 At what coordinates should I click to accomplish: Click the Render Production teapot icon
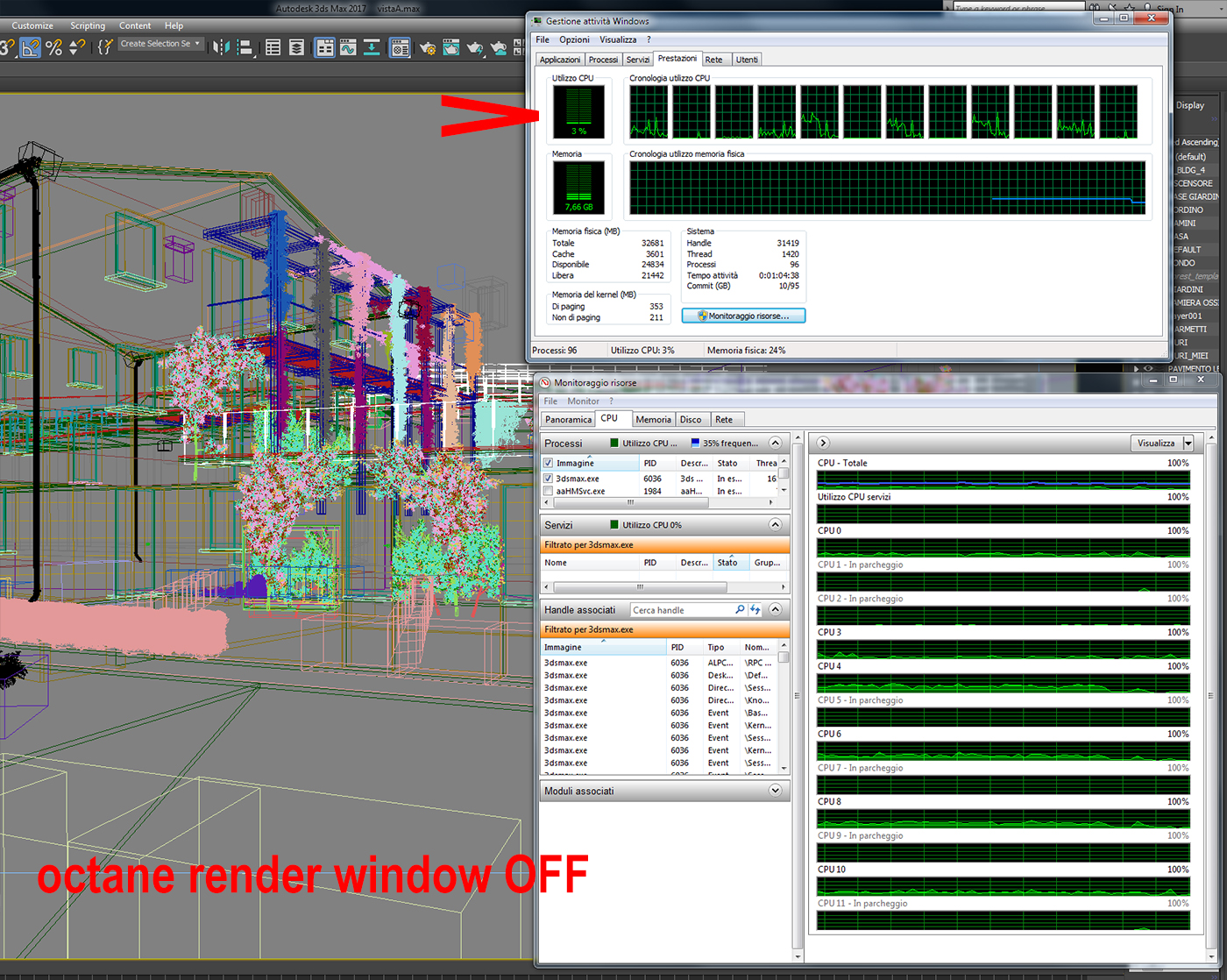click(x=475, y=47)
